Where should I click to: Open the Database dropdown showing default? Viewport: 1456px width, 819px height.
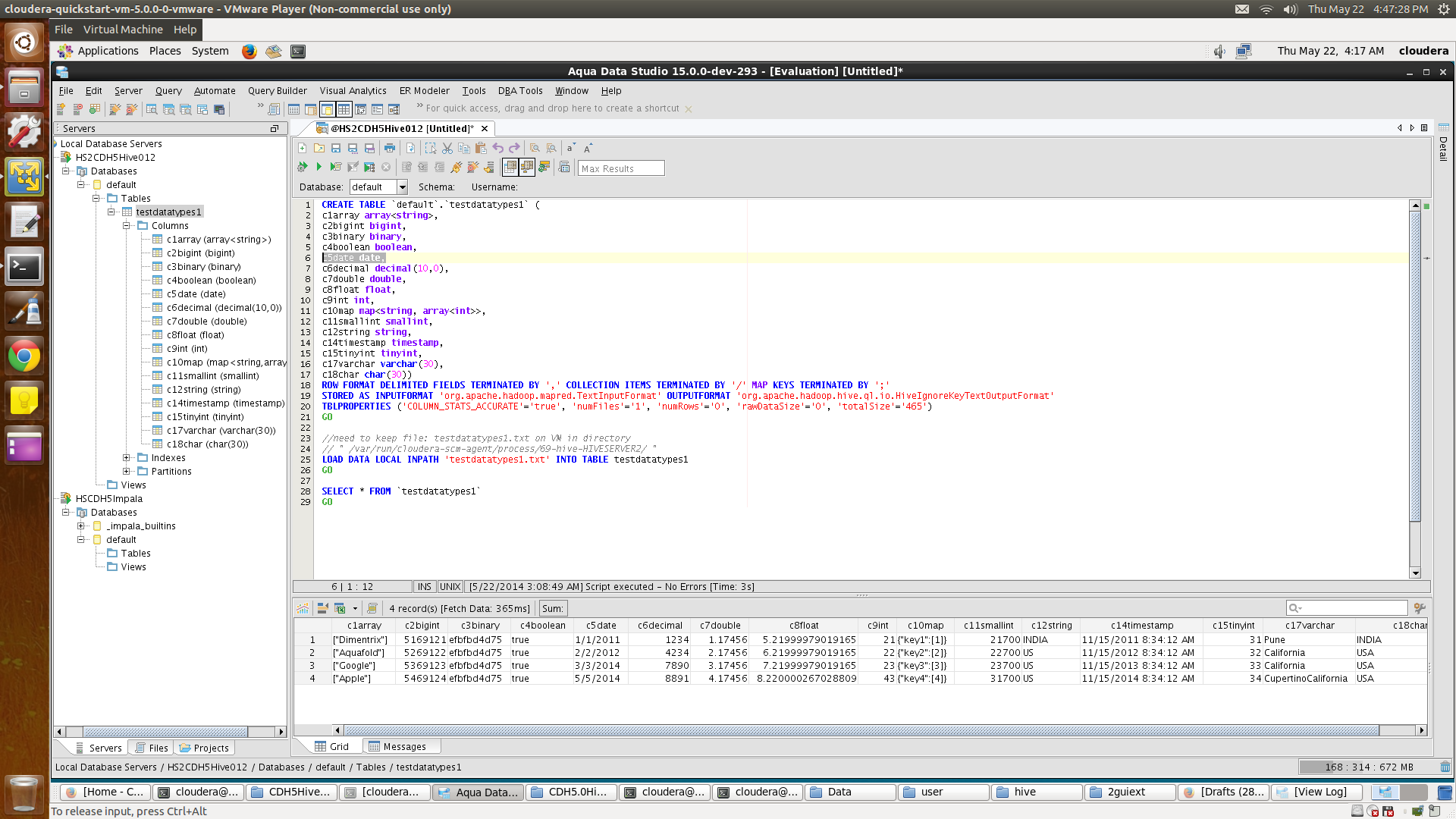pyautogui.click(x=402, y=187)
